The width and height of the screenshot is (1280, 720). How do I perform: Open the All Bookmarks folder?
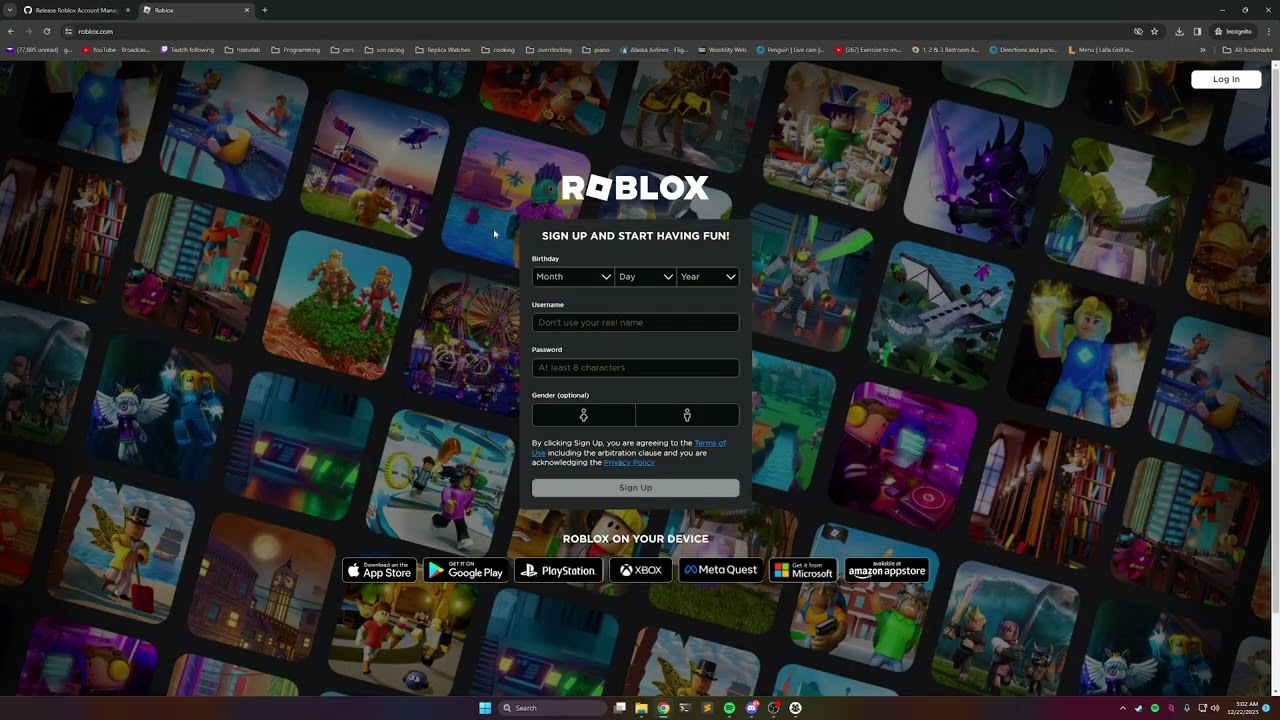pos(1247,49)
